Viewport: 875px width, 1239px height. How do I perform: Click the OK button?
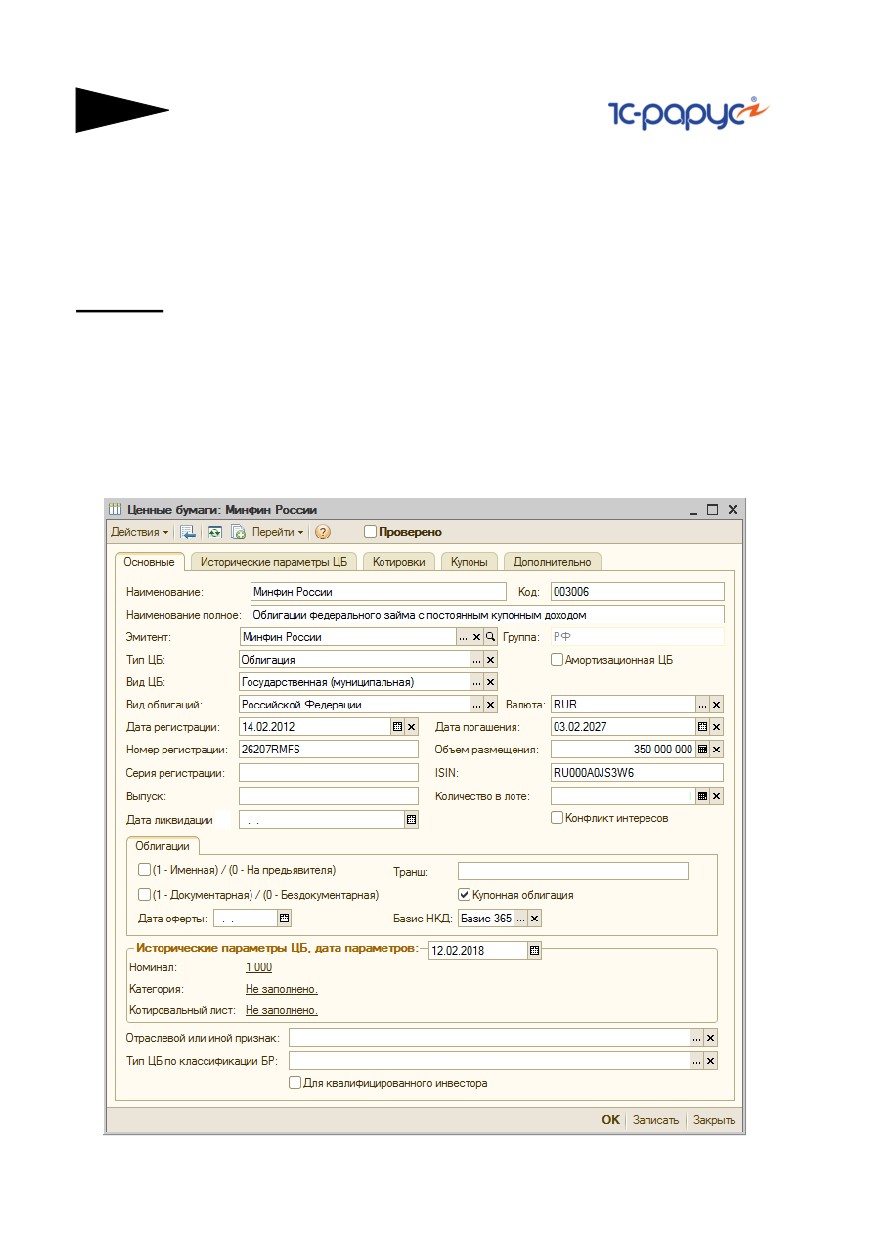tap(610, 1120)
